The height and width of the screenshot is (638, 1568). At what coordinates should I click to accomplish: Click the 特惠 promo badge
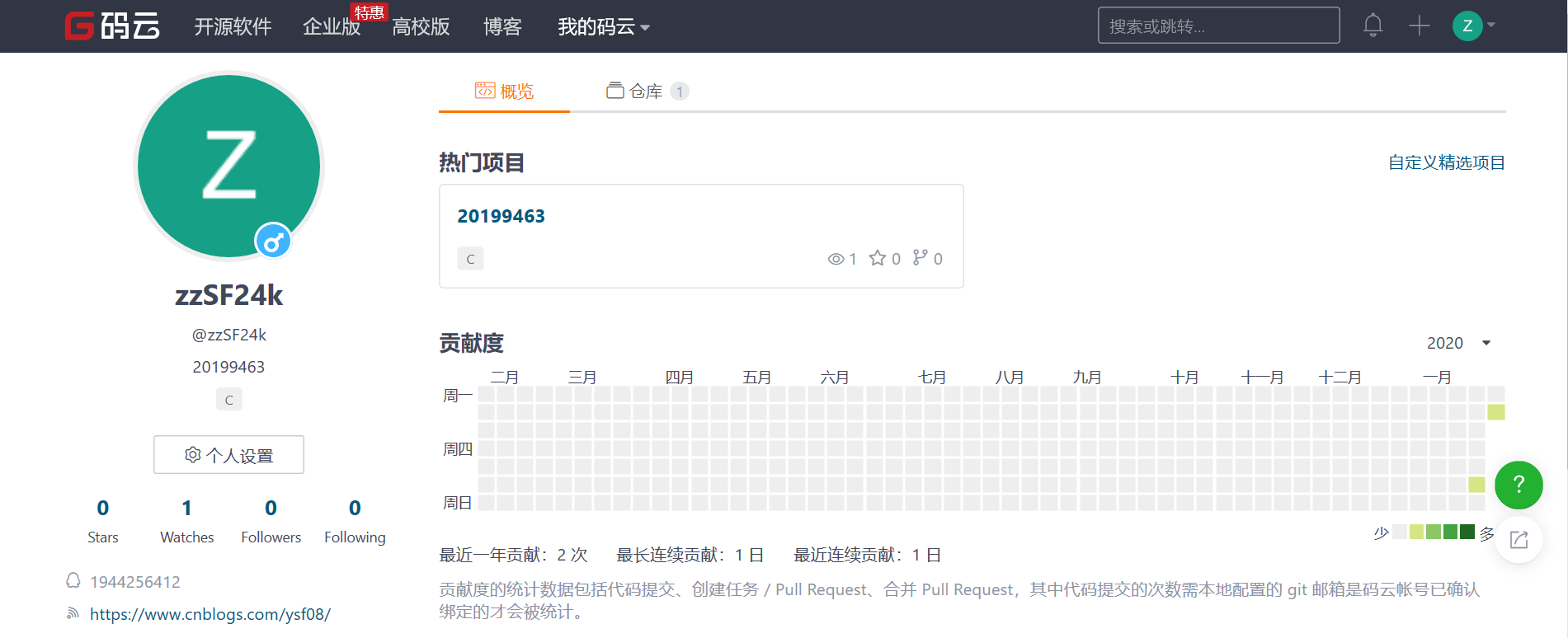pyautogui.click(x=369, y=12)
